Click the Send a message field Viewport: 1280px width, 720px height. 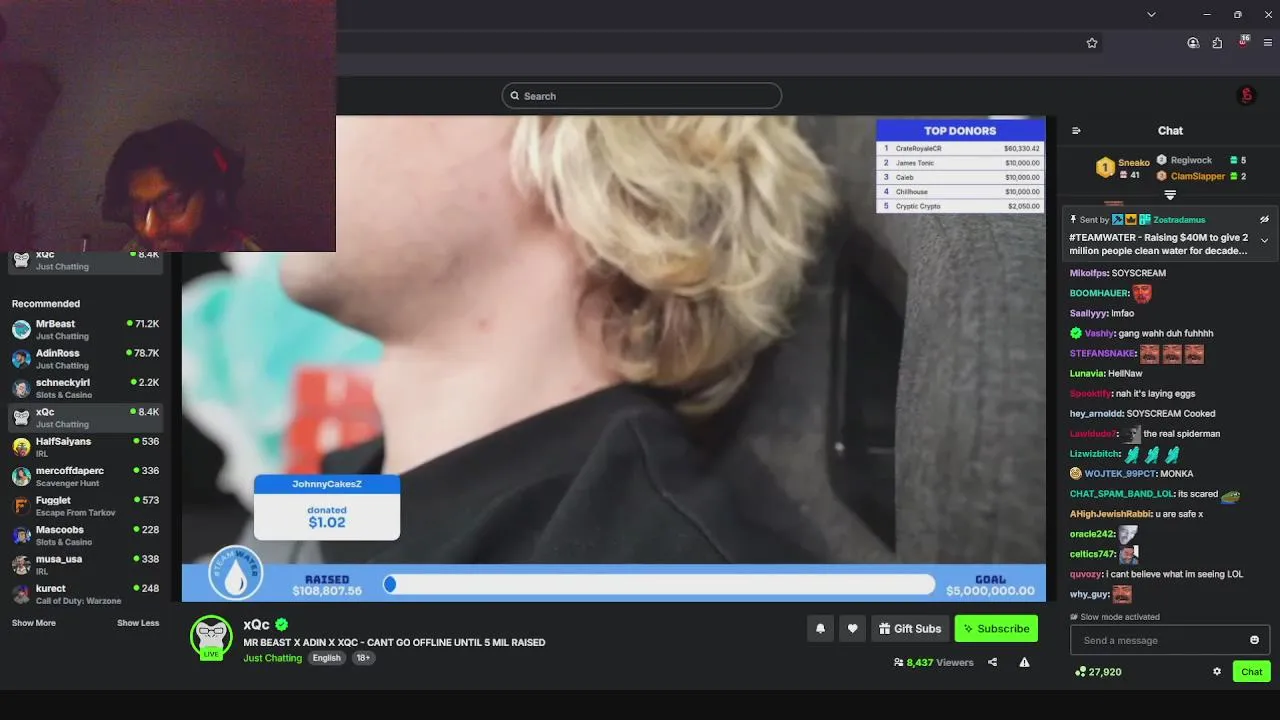click(1170, 640)
